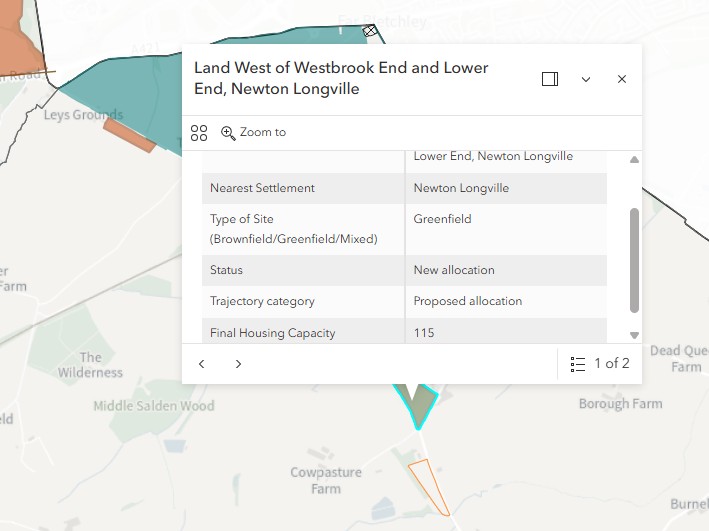The image size is (709, 531).
Task: Go to previous feature arrow
Action: pyautogui.click(x=202, y=364)
